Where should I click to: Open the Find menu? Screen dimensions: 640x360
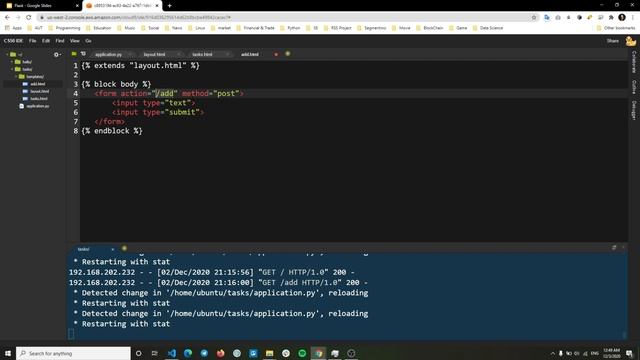pyautogui.click(x=60, y=41)
